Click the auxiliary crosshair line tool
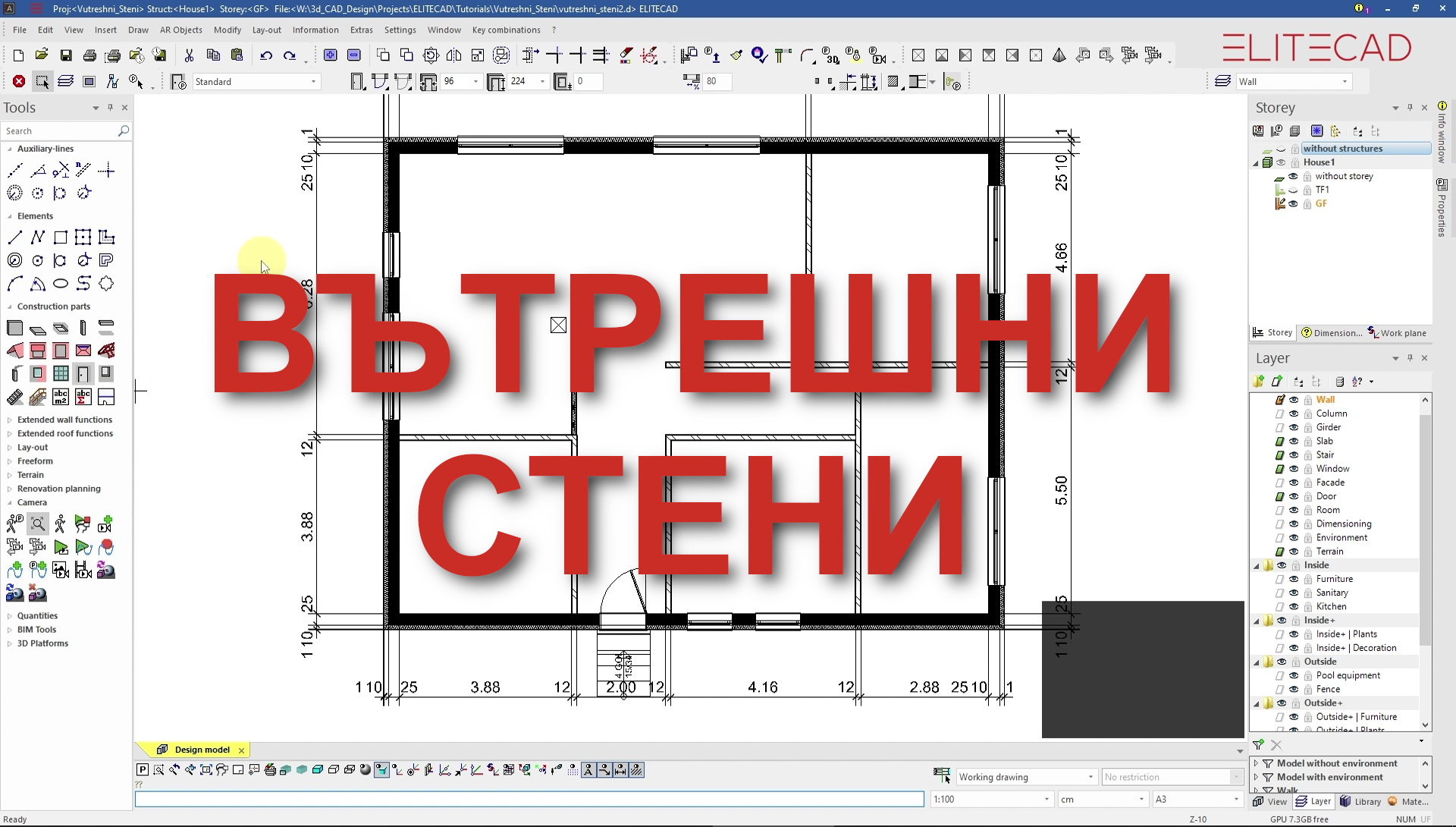Screen dimensions: 1456x827 [106, 171]
